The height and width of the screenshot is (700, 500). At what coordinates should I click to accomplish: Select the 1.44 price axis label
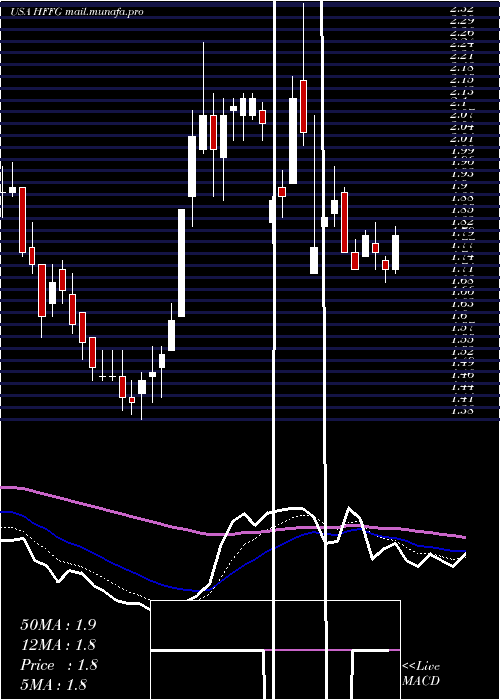(462, 387)
